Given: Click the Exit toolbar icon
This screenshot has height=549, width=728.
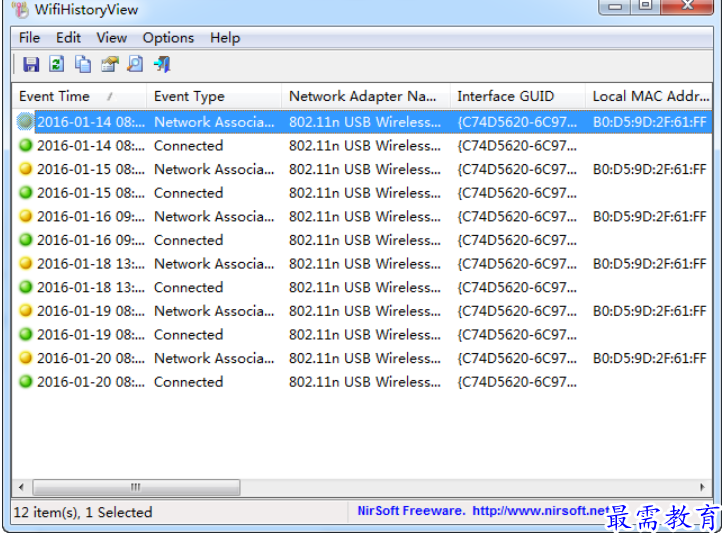Looking at the screenshot, I should 162,64.
